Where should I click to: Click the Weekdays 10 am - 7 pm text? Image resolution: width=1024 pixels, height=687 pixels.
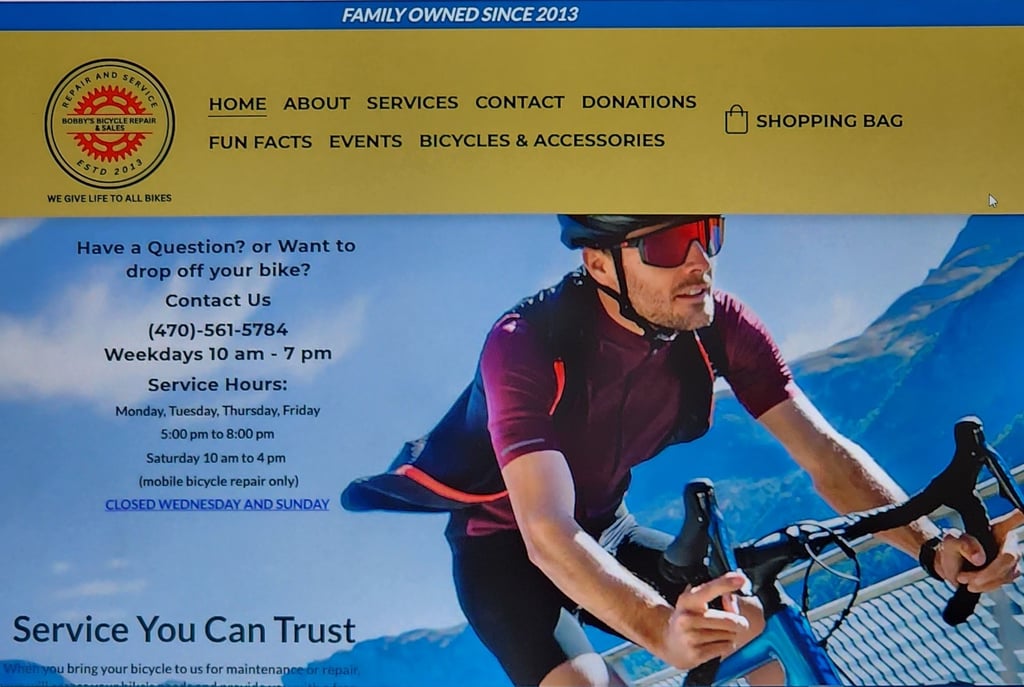217,354
